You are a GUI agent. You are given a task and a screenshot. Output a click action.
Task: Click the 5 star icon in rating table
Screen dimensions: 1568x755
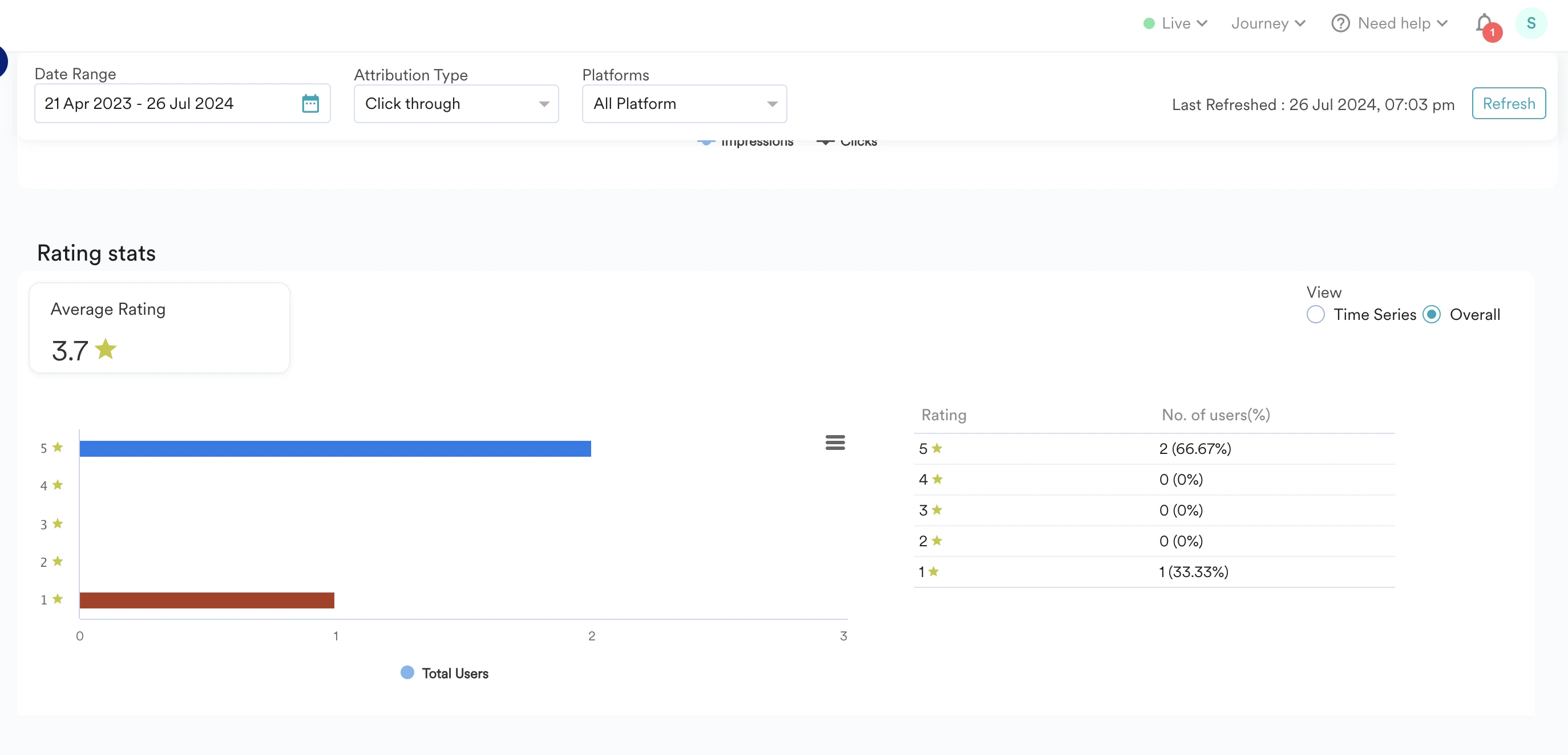937,448
